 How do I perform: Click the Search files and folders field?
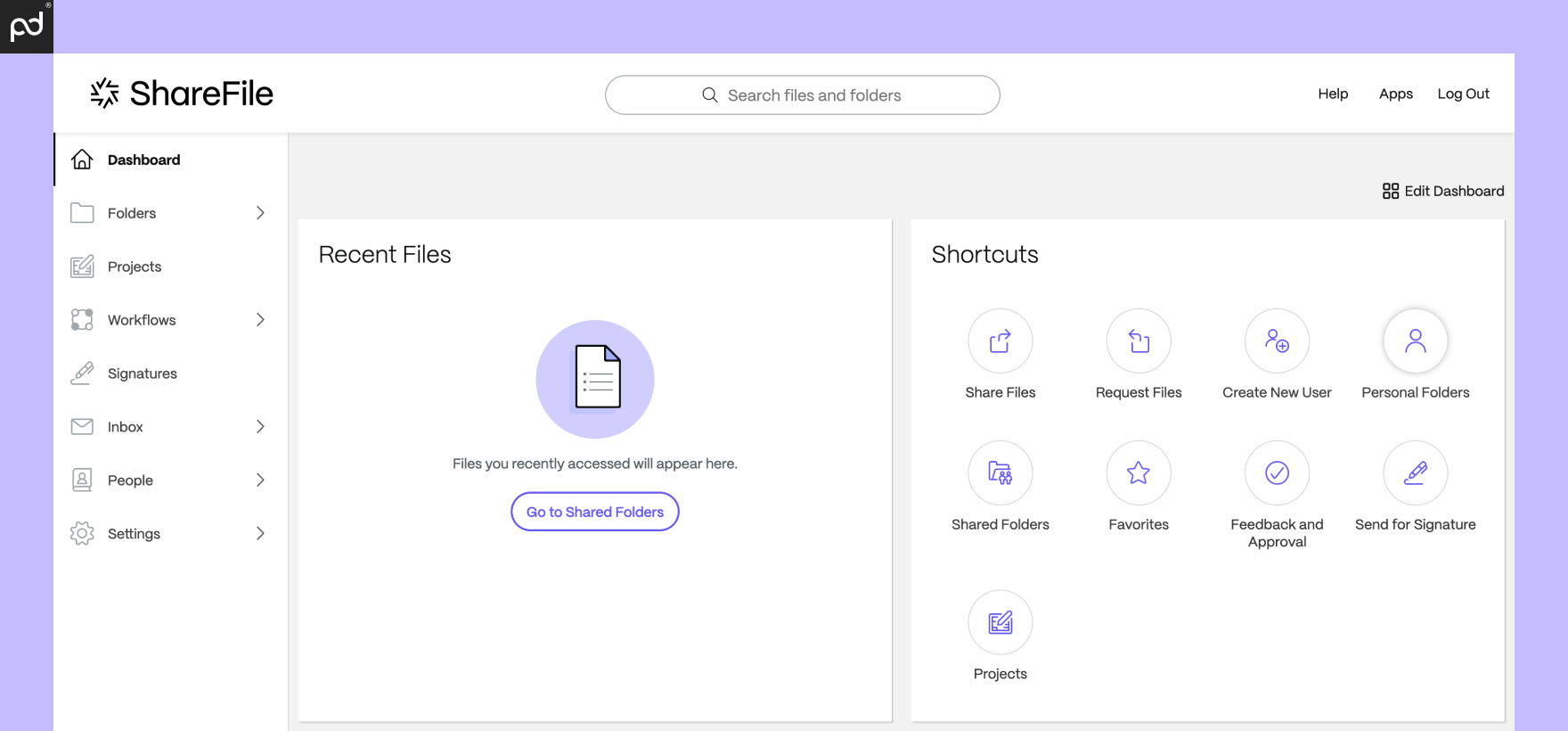[802, 94]
